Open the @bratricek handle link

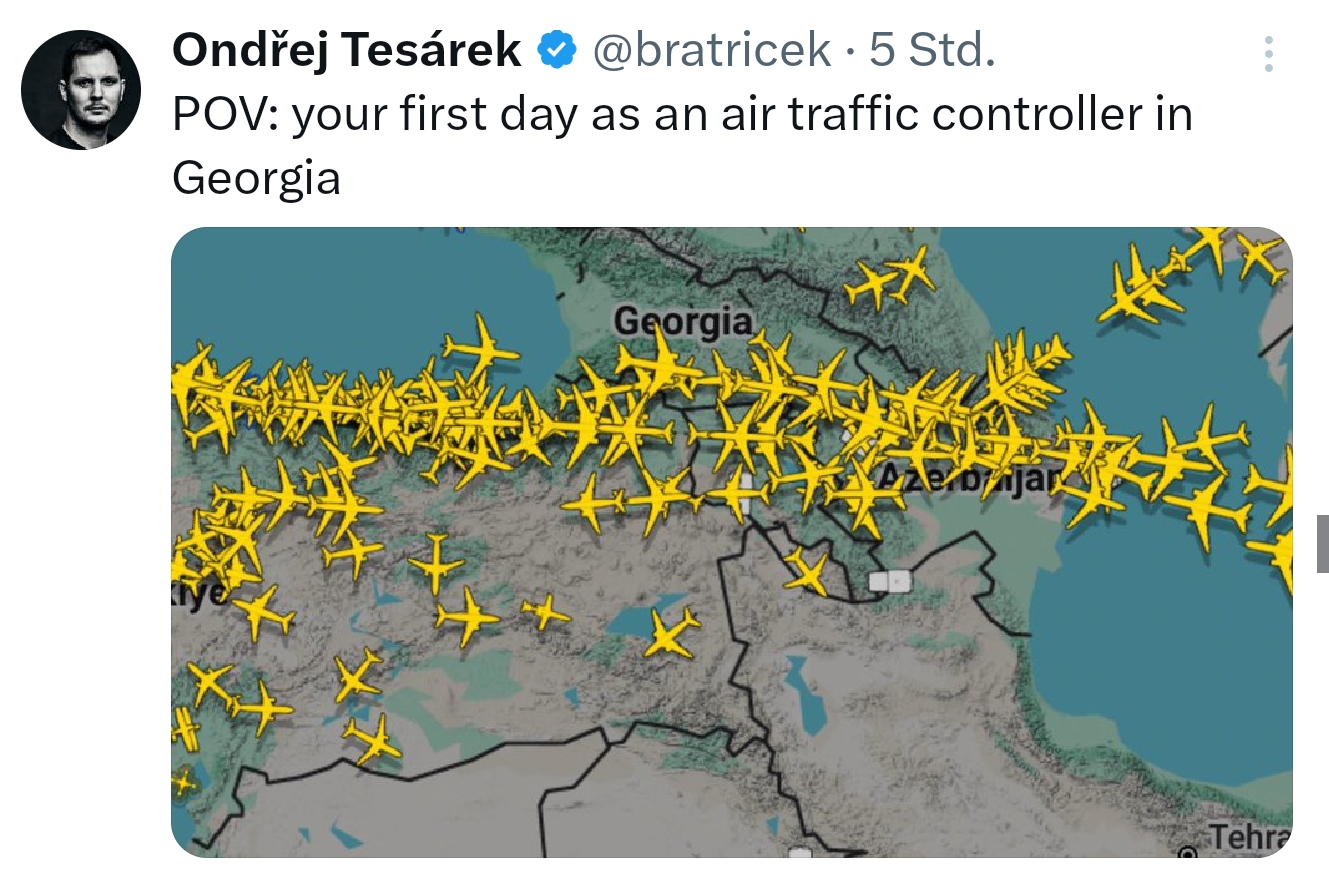(712, 50)
